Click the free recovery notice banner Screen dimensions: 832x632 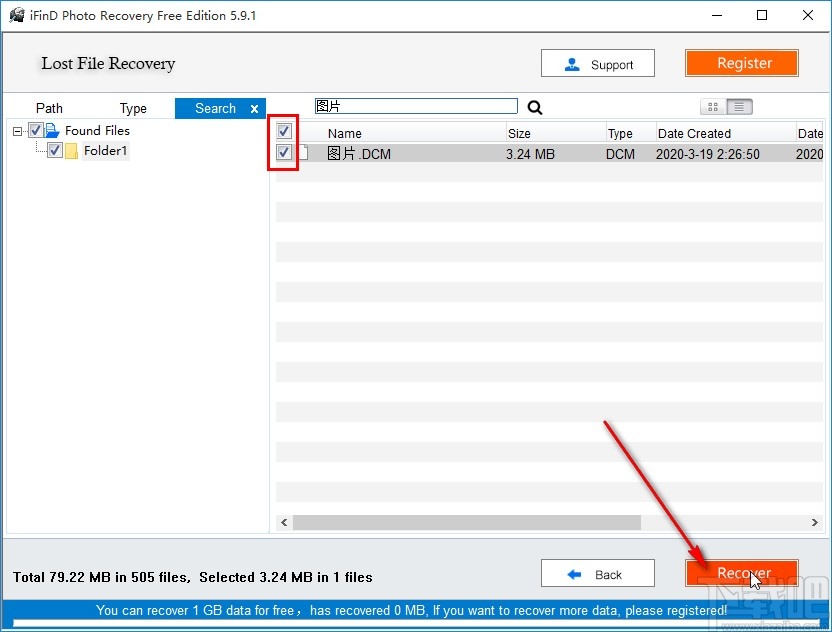tap(412, 610)
